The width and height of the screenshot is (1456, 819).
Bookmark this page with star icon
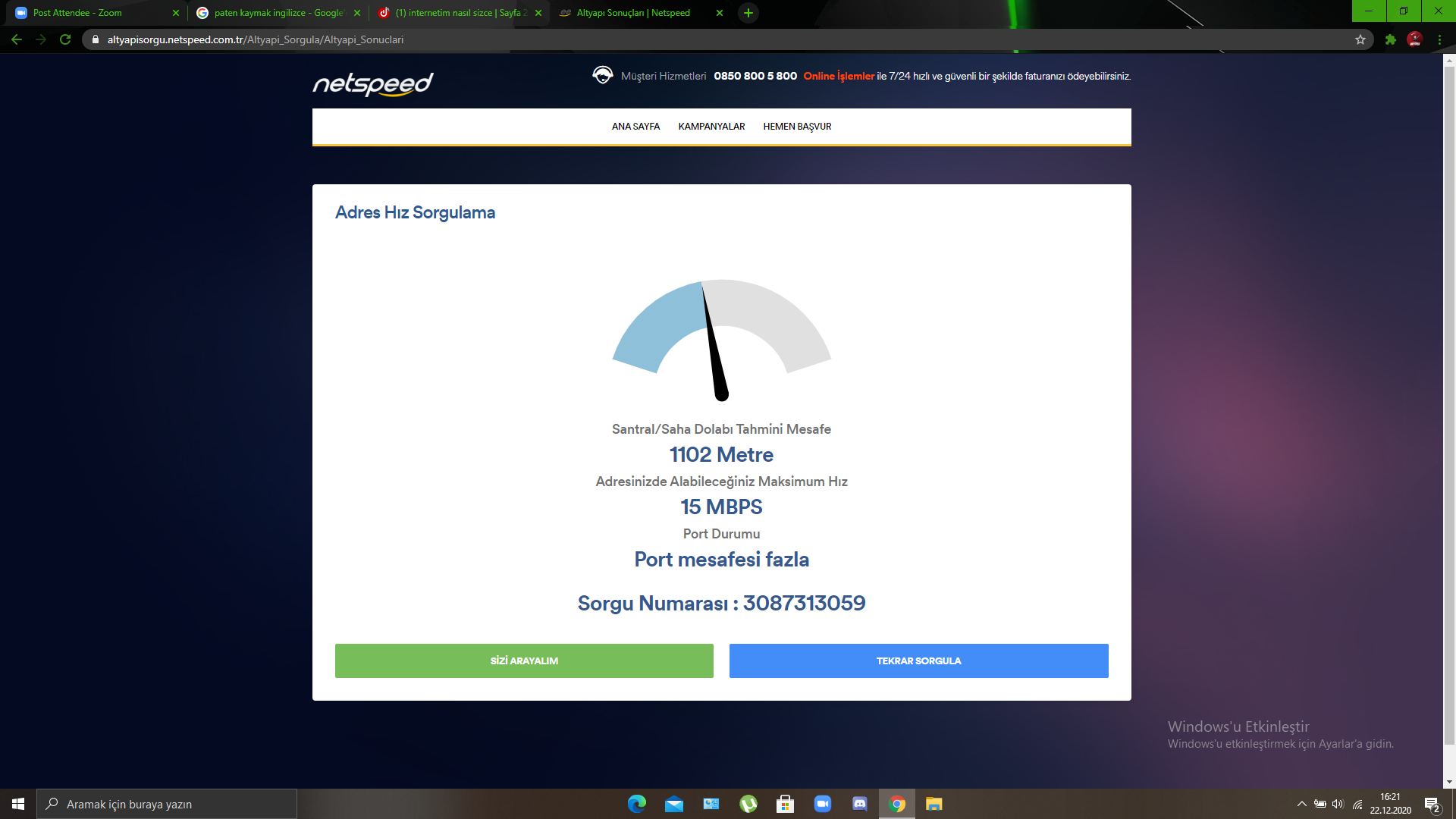[1360, 39]
